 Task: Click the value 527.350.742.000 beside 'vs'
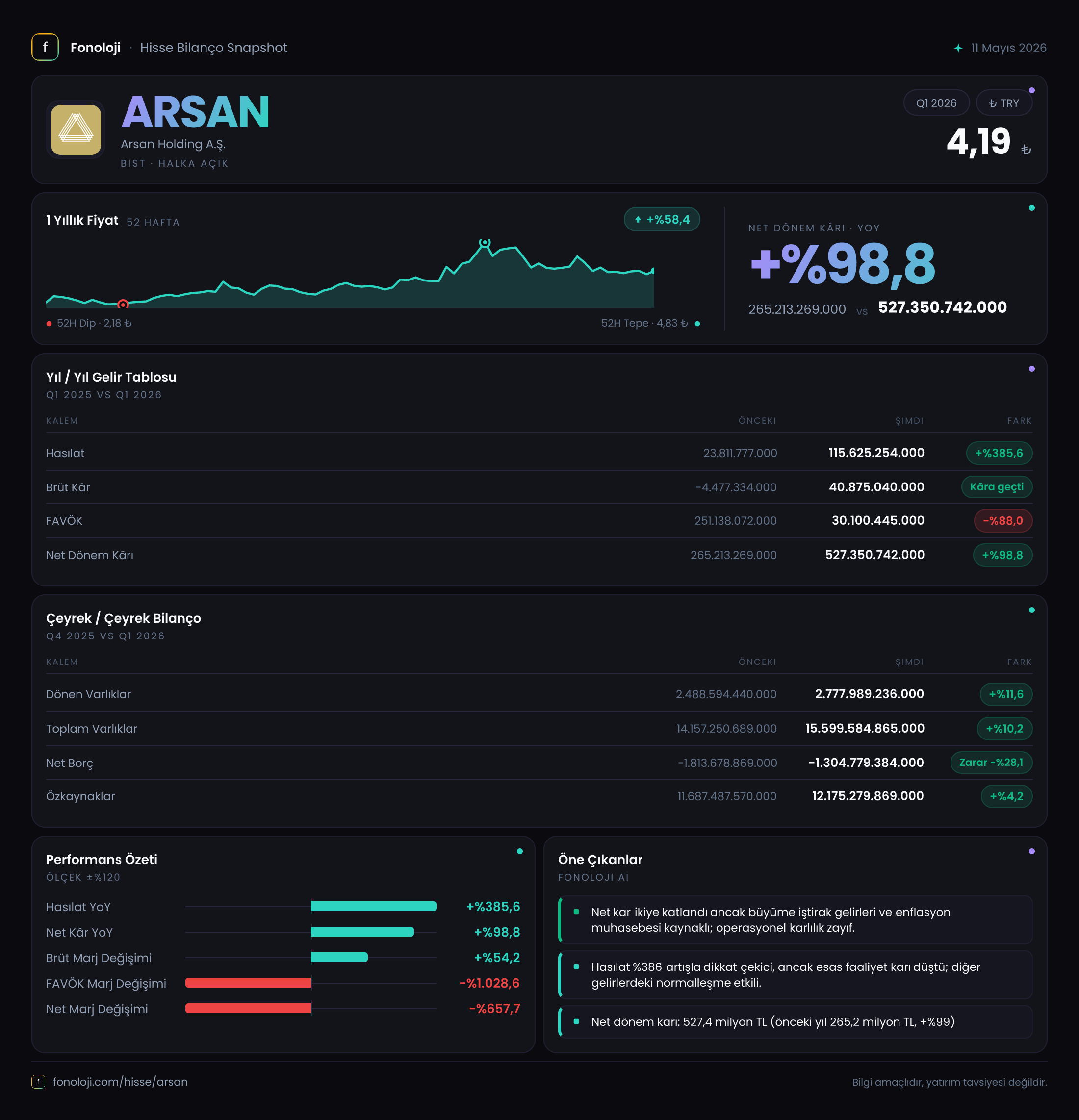coord(943,307)
